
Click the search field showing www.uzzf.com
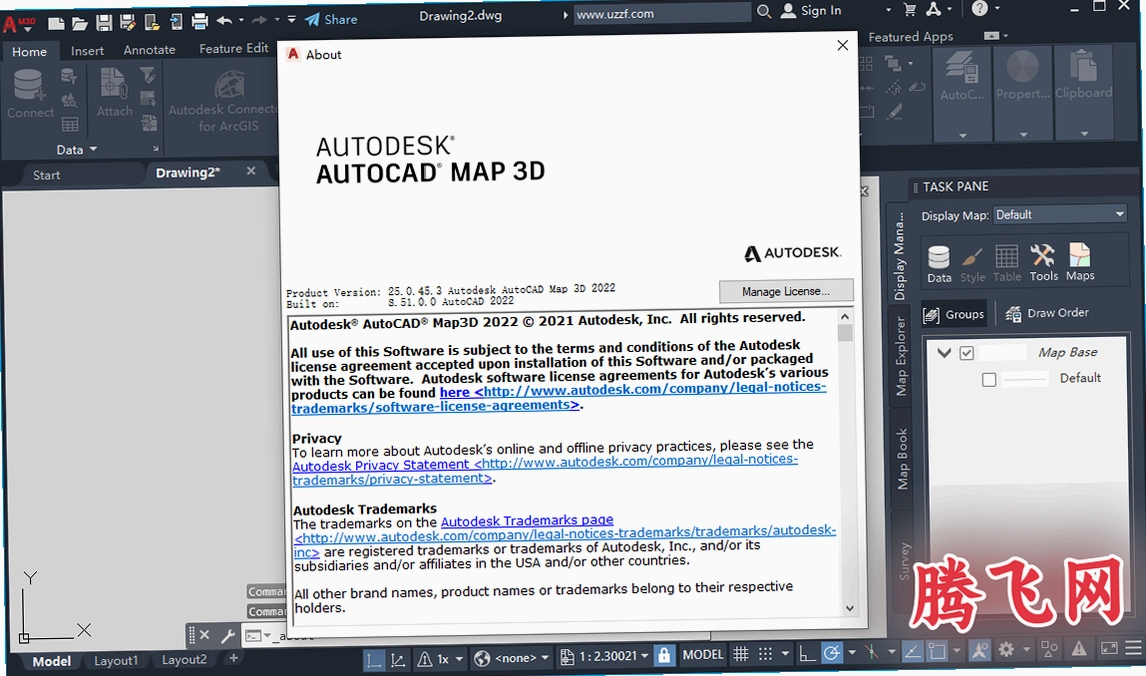pos(661,13)
